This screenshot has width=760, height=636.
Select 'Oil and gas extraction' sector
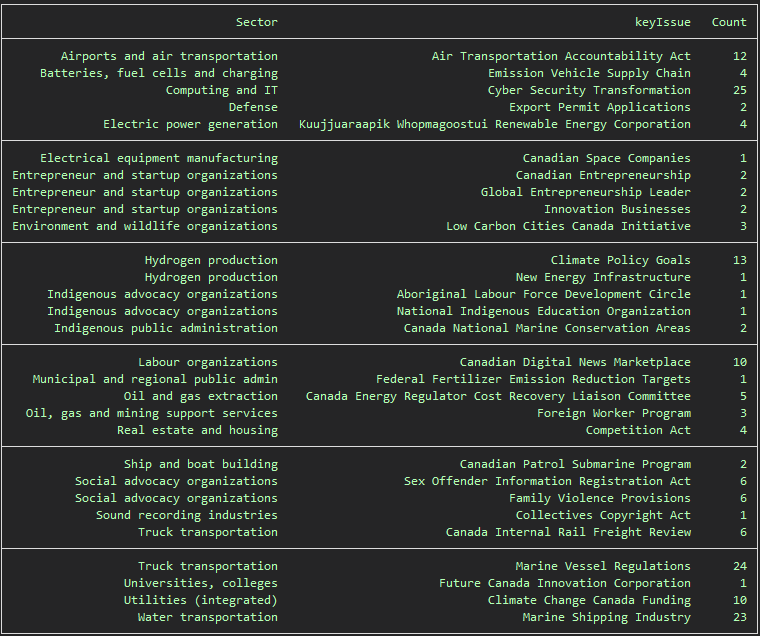[201, 396]
